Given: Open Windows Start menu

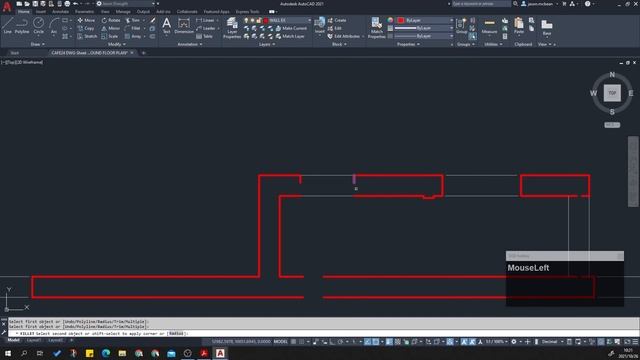Looking at the screenshot, I should click(8, 353).
